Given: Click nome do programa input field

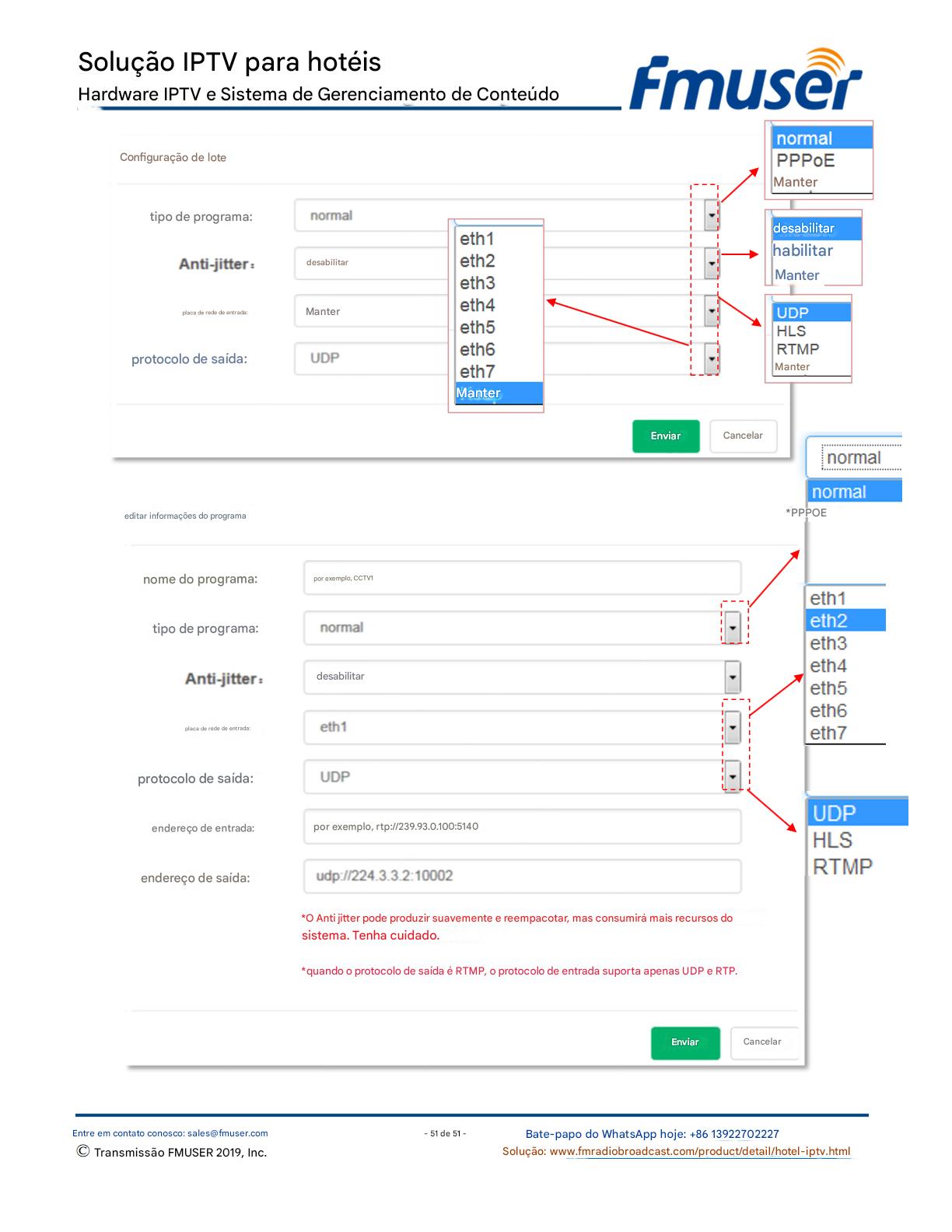Looking at the screenshot, I should [x=522, y=578].
